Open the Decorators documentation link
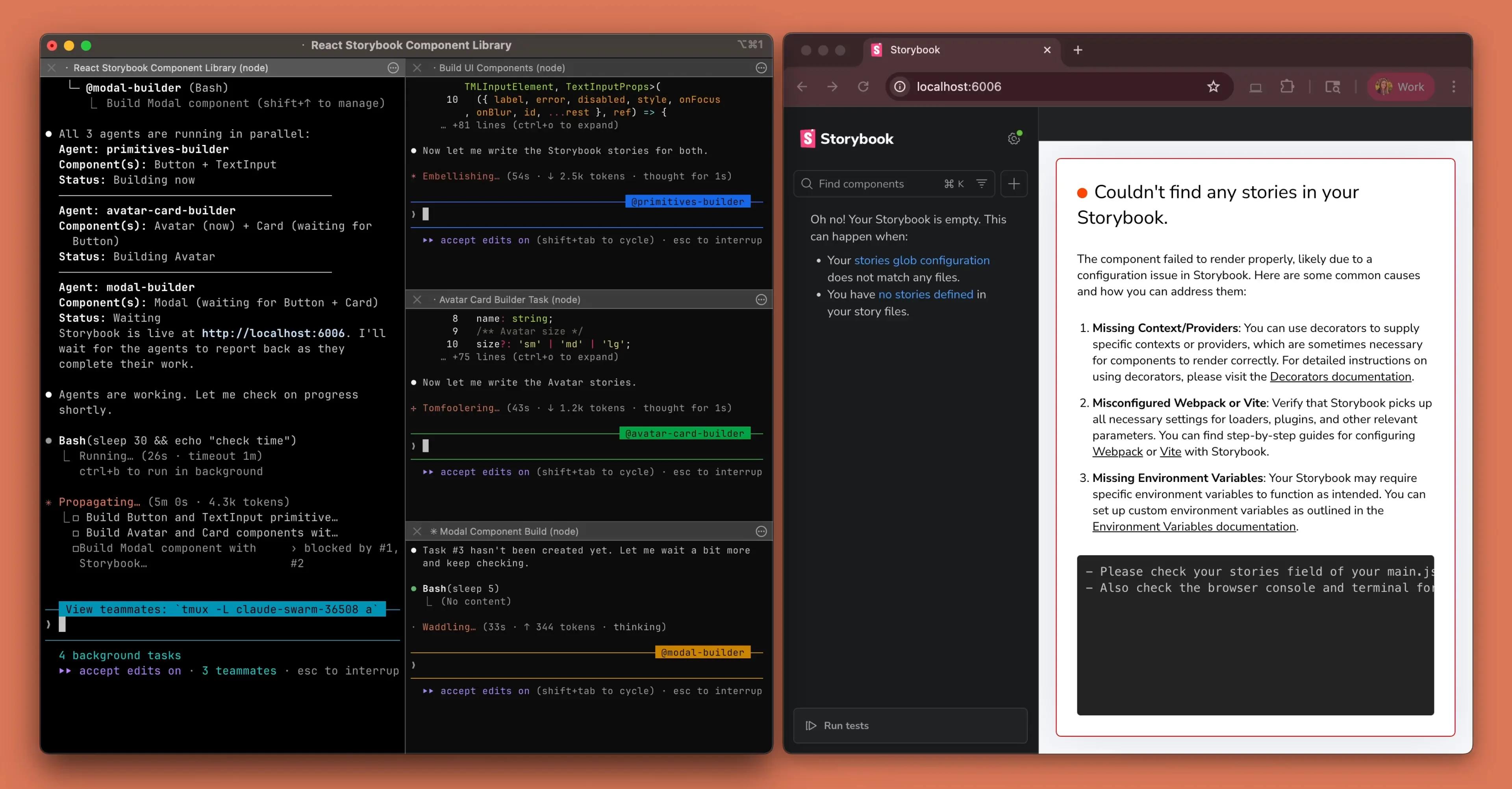 tap(1341, 377)
